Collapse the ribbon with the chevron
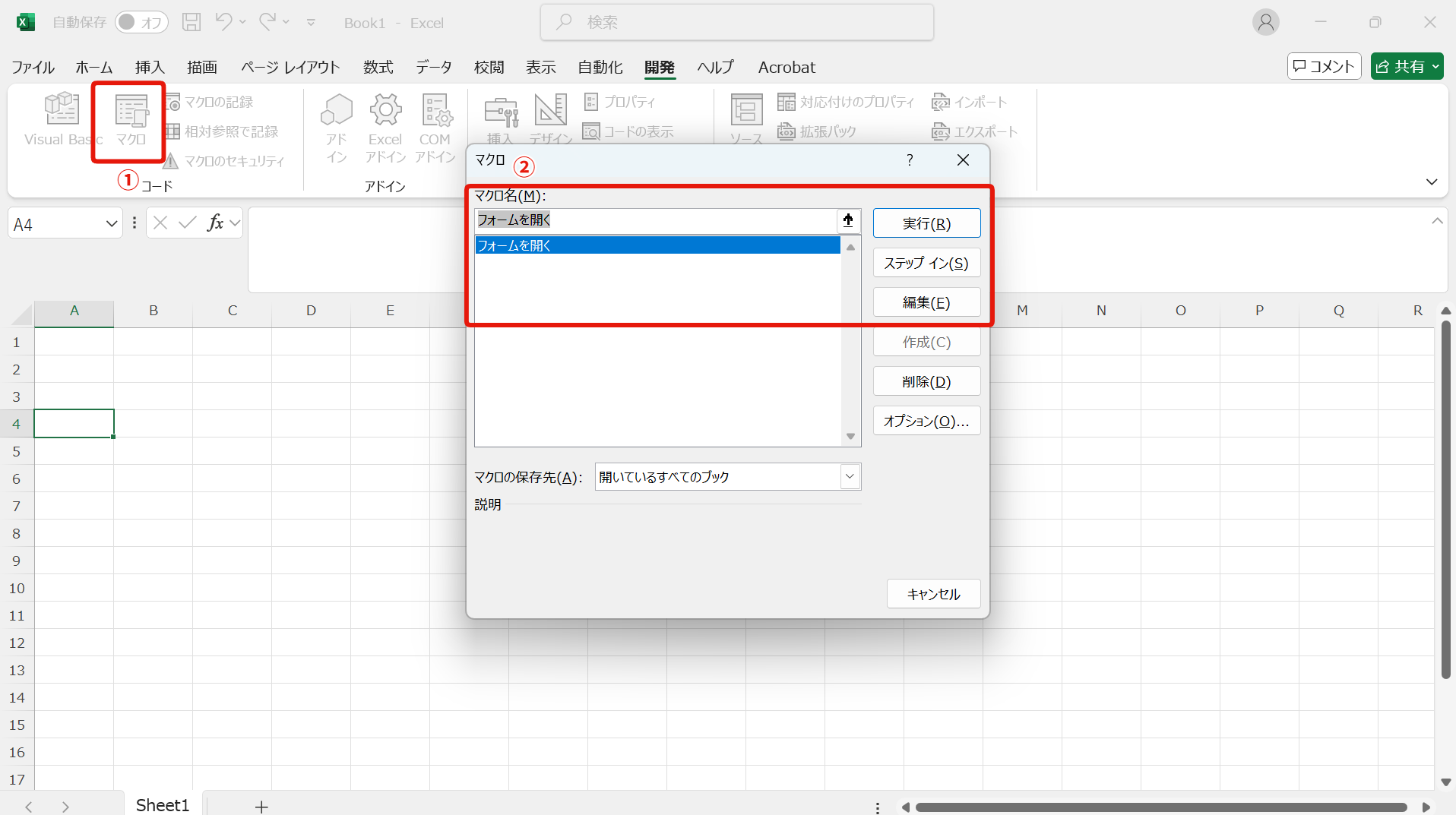The height and width of the screenshot is (815, 1456). pos(1432,182)
